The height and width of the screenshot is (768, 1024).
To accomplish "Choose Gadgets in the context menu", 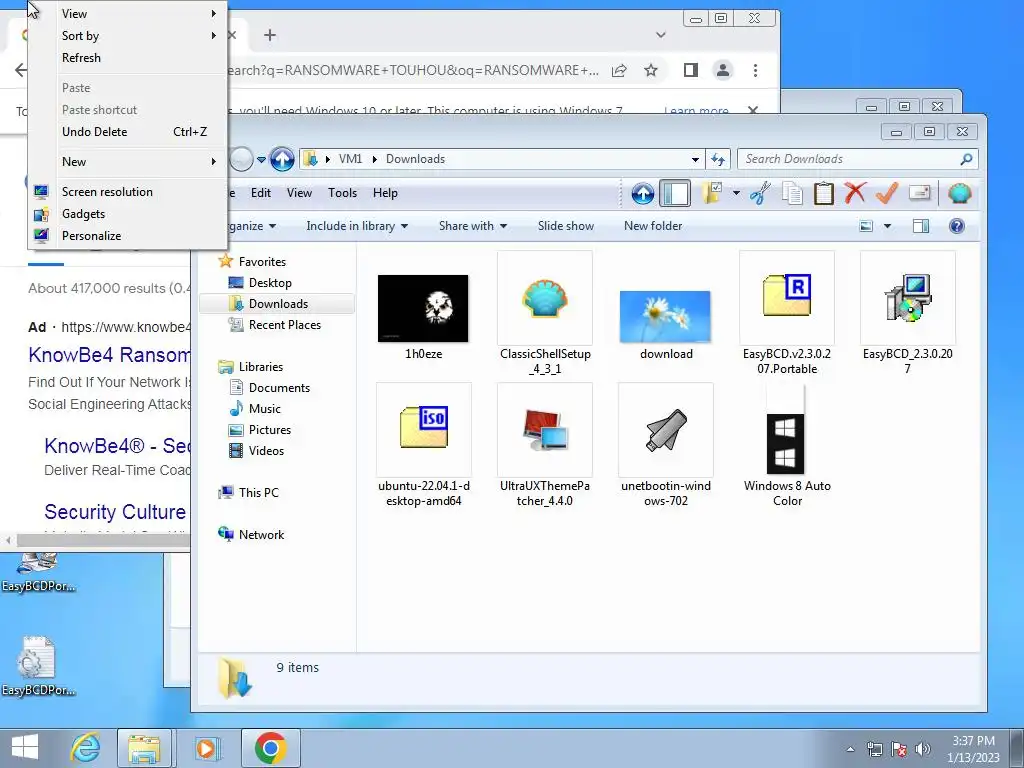I will pos(127,214).
